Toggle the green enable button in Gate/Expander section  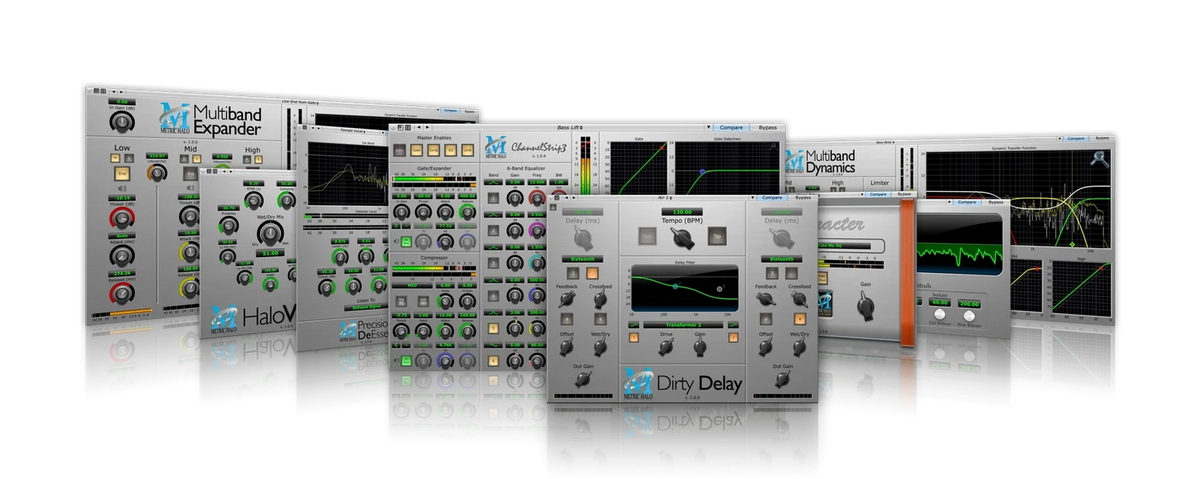(x=406, y=241)
